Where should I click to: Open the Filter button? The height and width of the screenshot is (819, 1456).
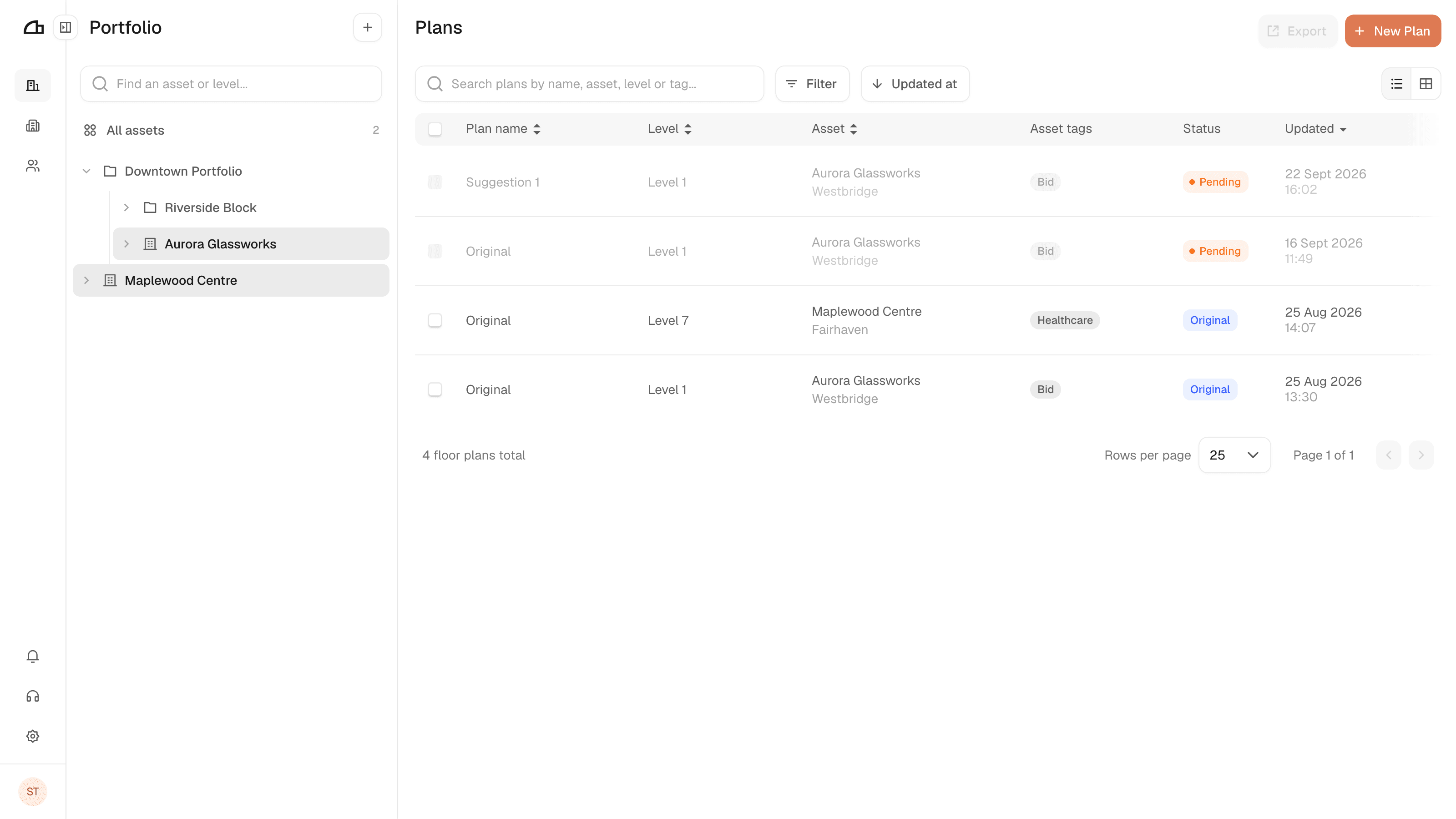pos(812,84)
